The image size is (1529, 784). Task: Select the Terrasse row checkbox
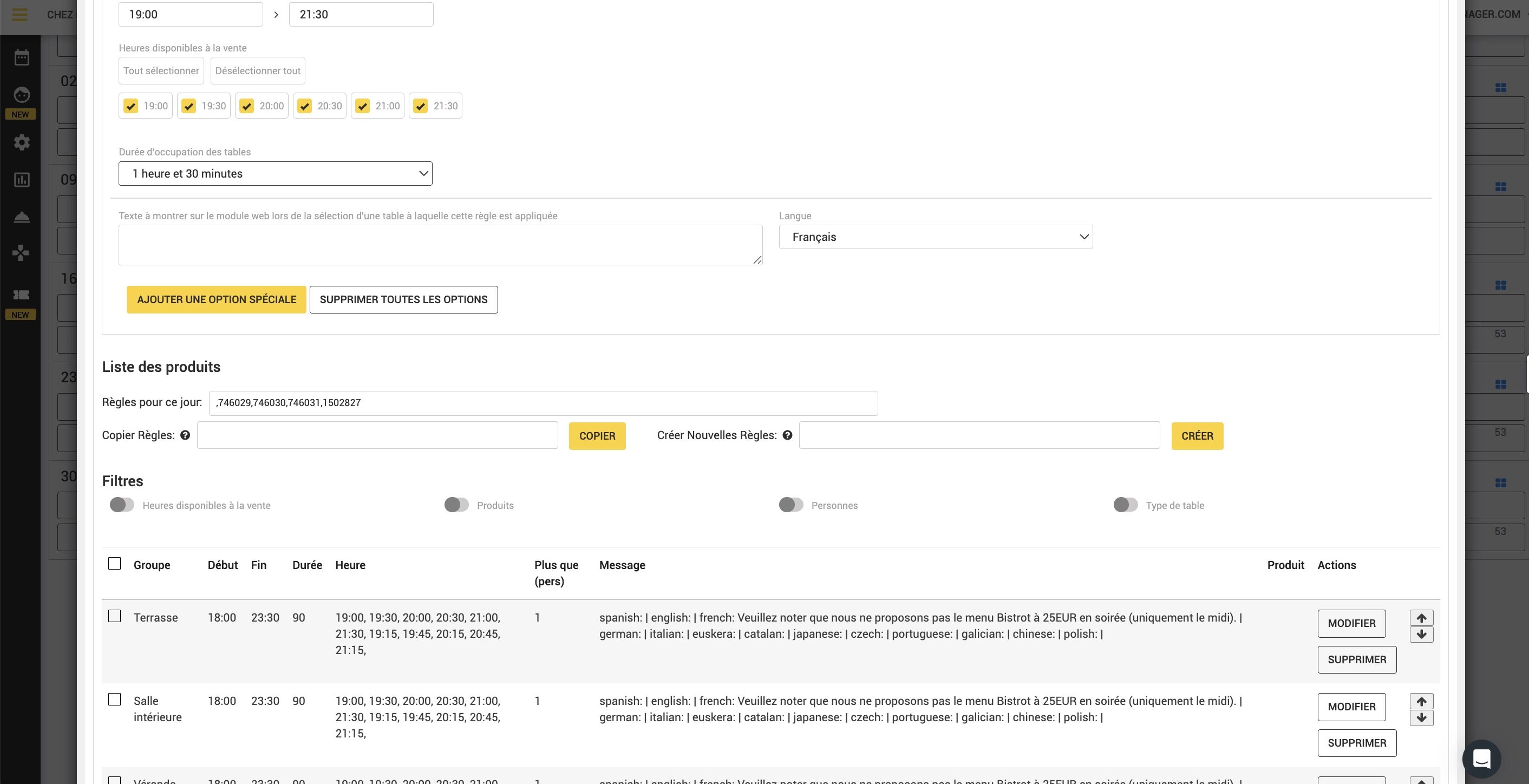coord(115,617)
